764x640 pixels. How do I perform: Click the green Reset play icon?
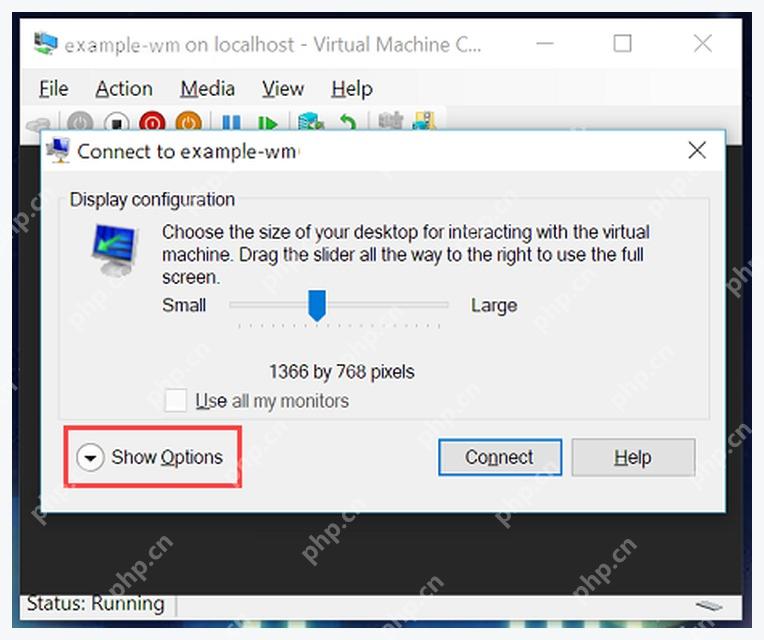(267, 123)
